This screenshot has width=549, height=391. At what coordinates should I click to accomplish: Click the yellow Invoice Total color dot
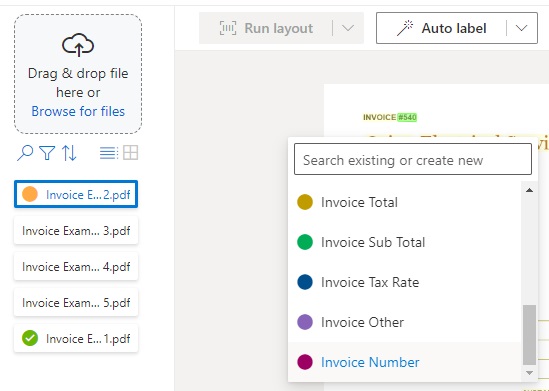pos(305,202)
